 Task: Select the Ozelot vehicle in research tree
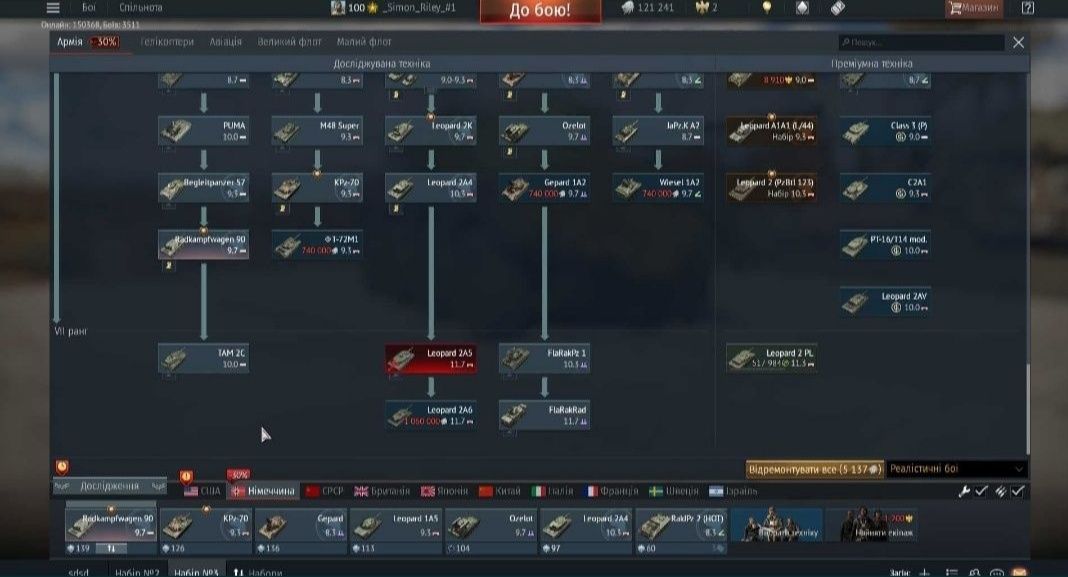(x=544, y=131)
